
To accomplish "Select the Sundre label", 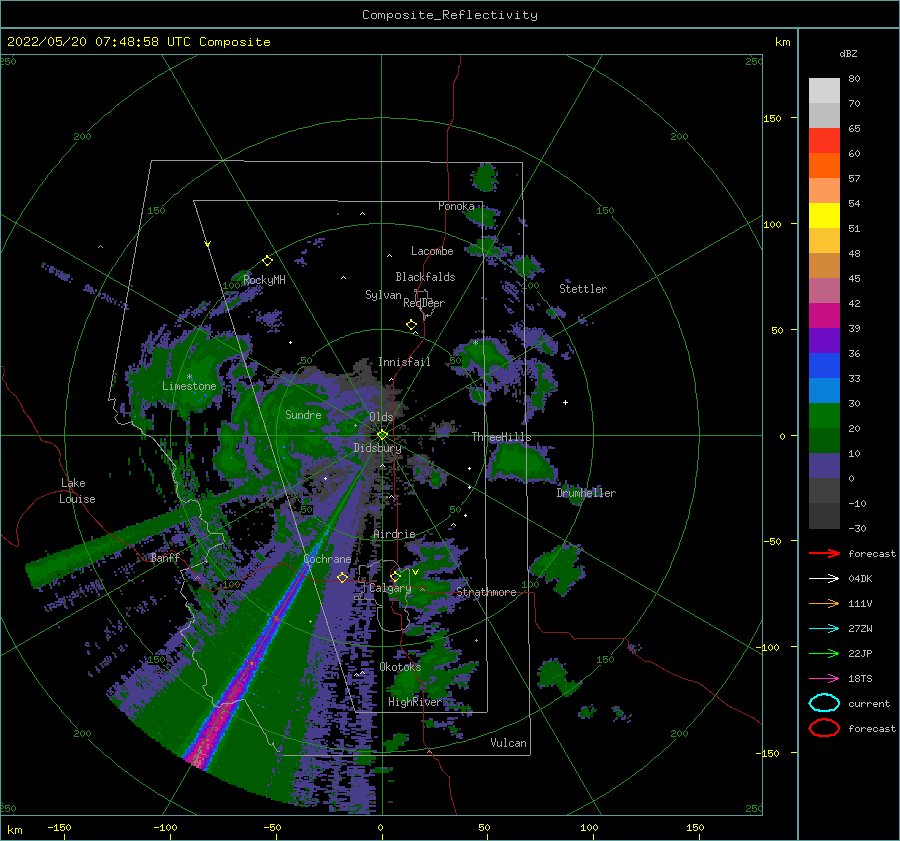I will click(303, 414).
